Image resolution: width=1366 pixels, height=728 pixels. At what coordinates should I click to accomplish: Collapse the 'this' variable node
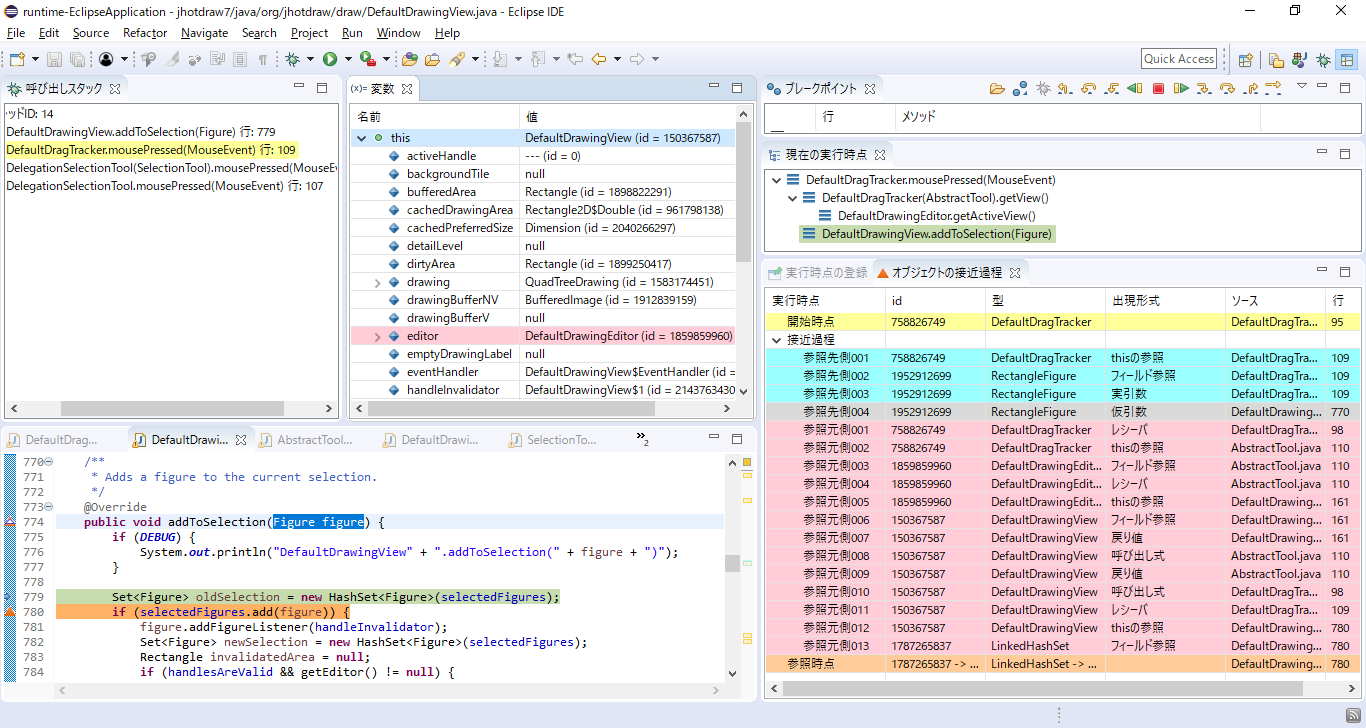coord(361,138)
